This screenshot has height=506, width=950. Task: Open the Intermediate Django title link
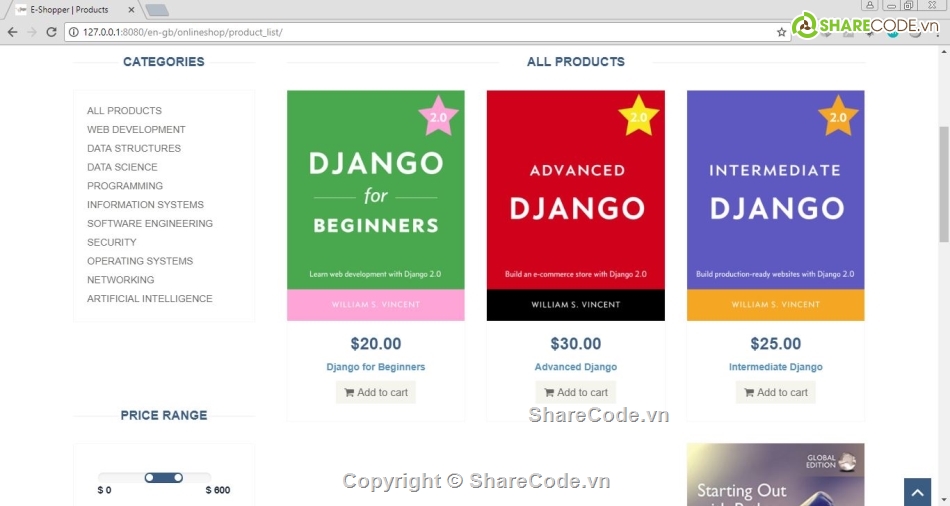[x=776, y=367]
